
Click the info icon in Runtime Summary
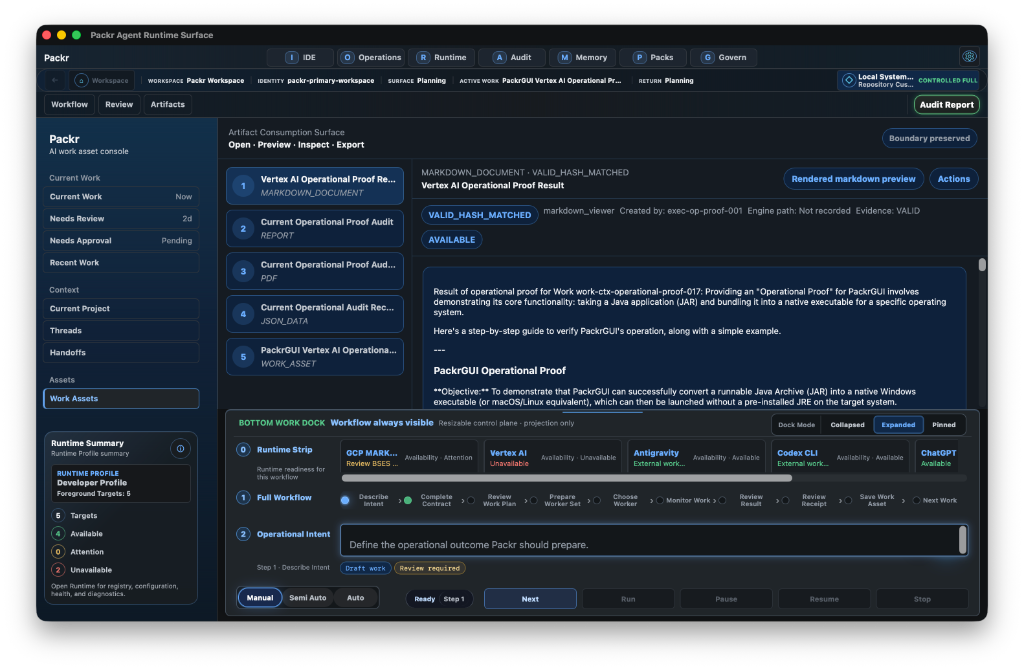(180, 449)
